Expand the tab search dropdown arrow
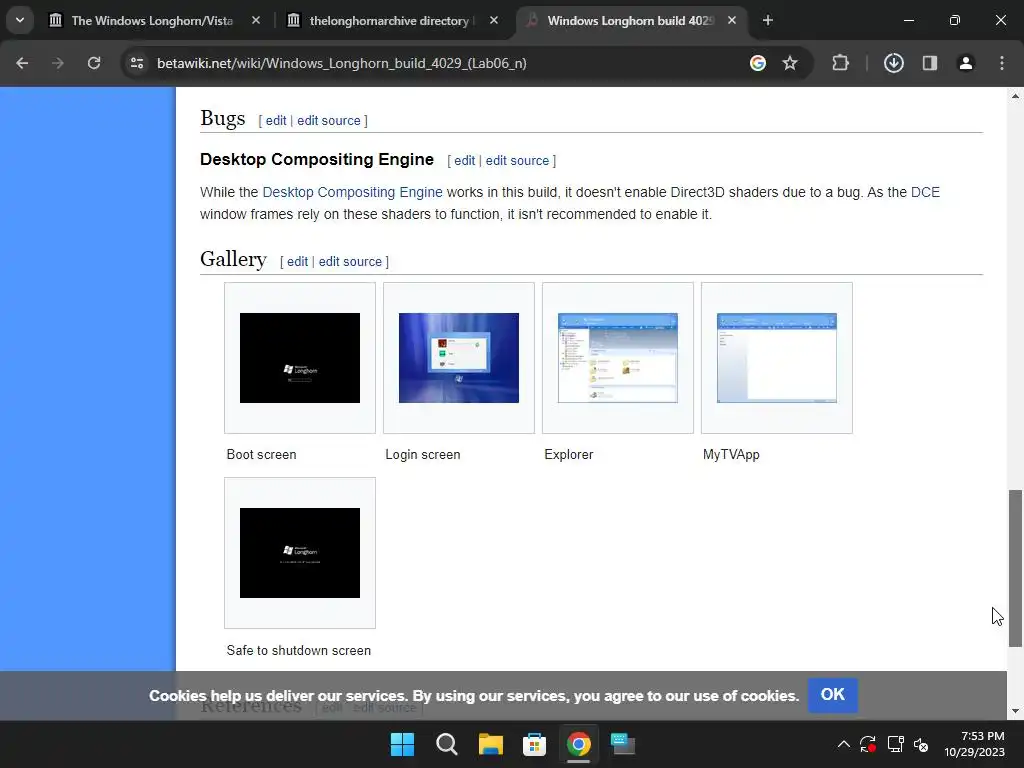 pyautogui.click(x=20, y=20)
